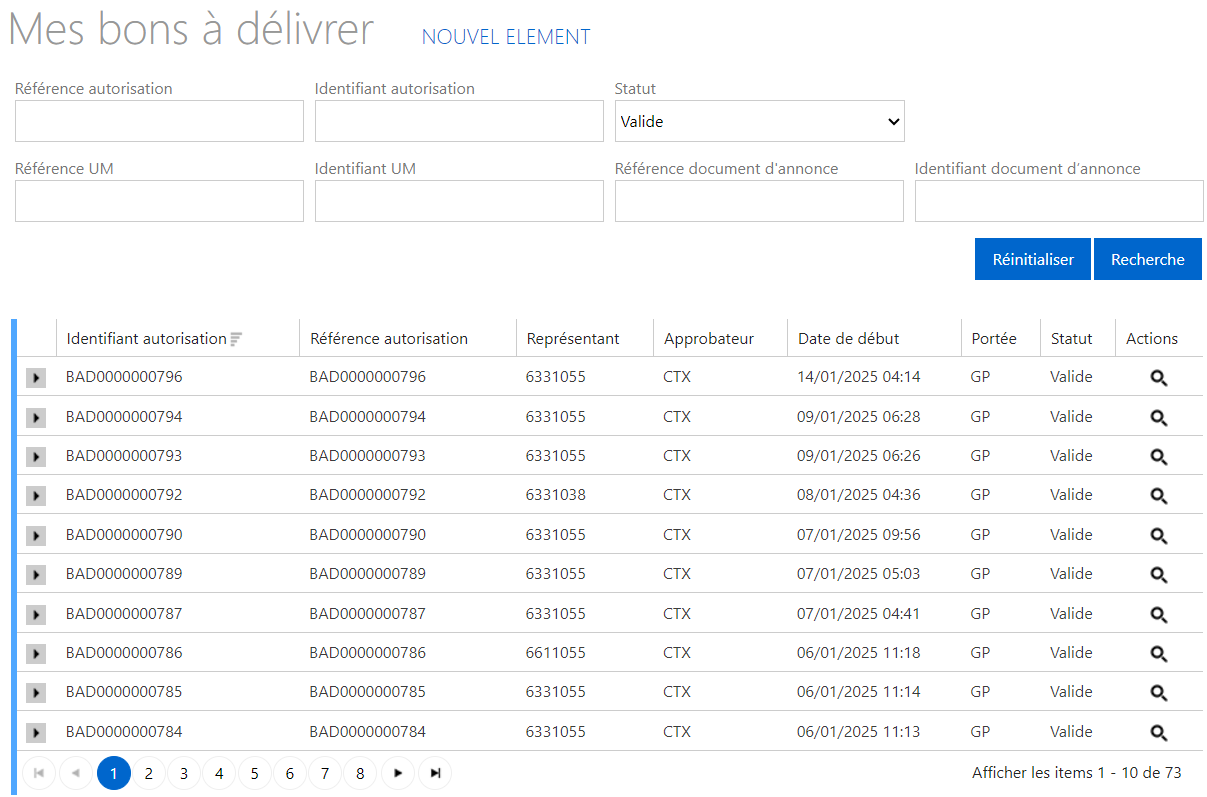Image resolution: width=1207 pixels, height=797 pixels.
Task: Click sort icon on Identifiant autorisation column
Action: tap(236, 339)
